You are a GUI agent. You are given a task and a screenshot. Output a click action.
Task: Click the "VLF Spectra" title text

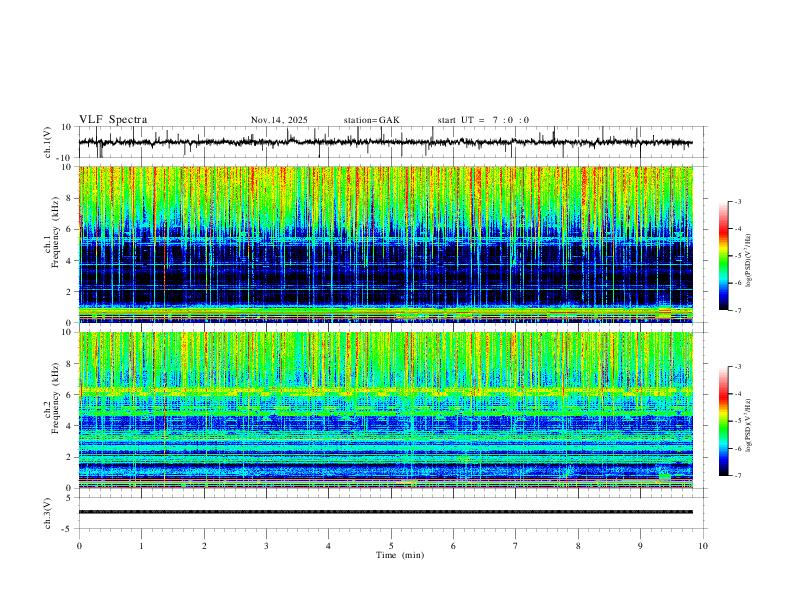click(x=113, y=120)
